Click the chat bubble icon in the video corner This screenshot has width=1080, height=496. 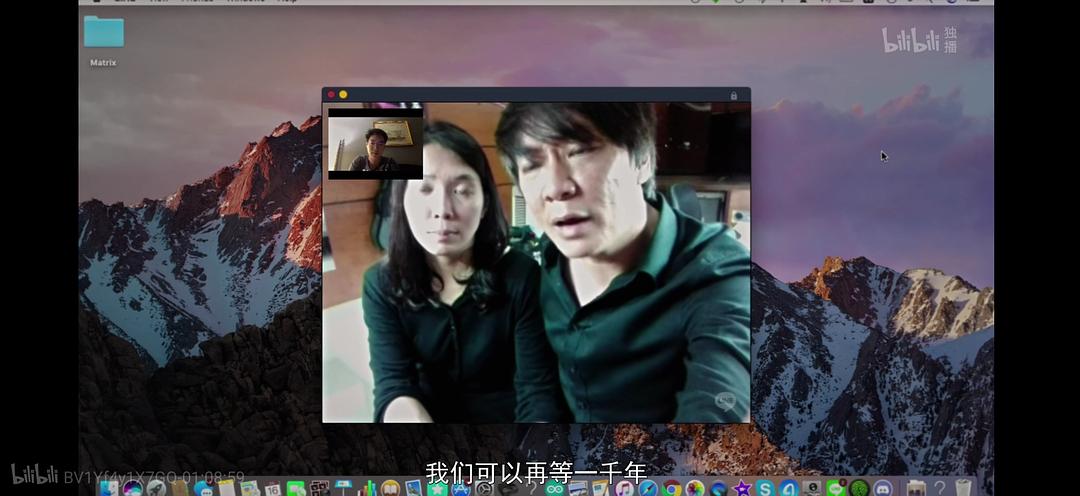point(725,403)
